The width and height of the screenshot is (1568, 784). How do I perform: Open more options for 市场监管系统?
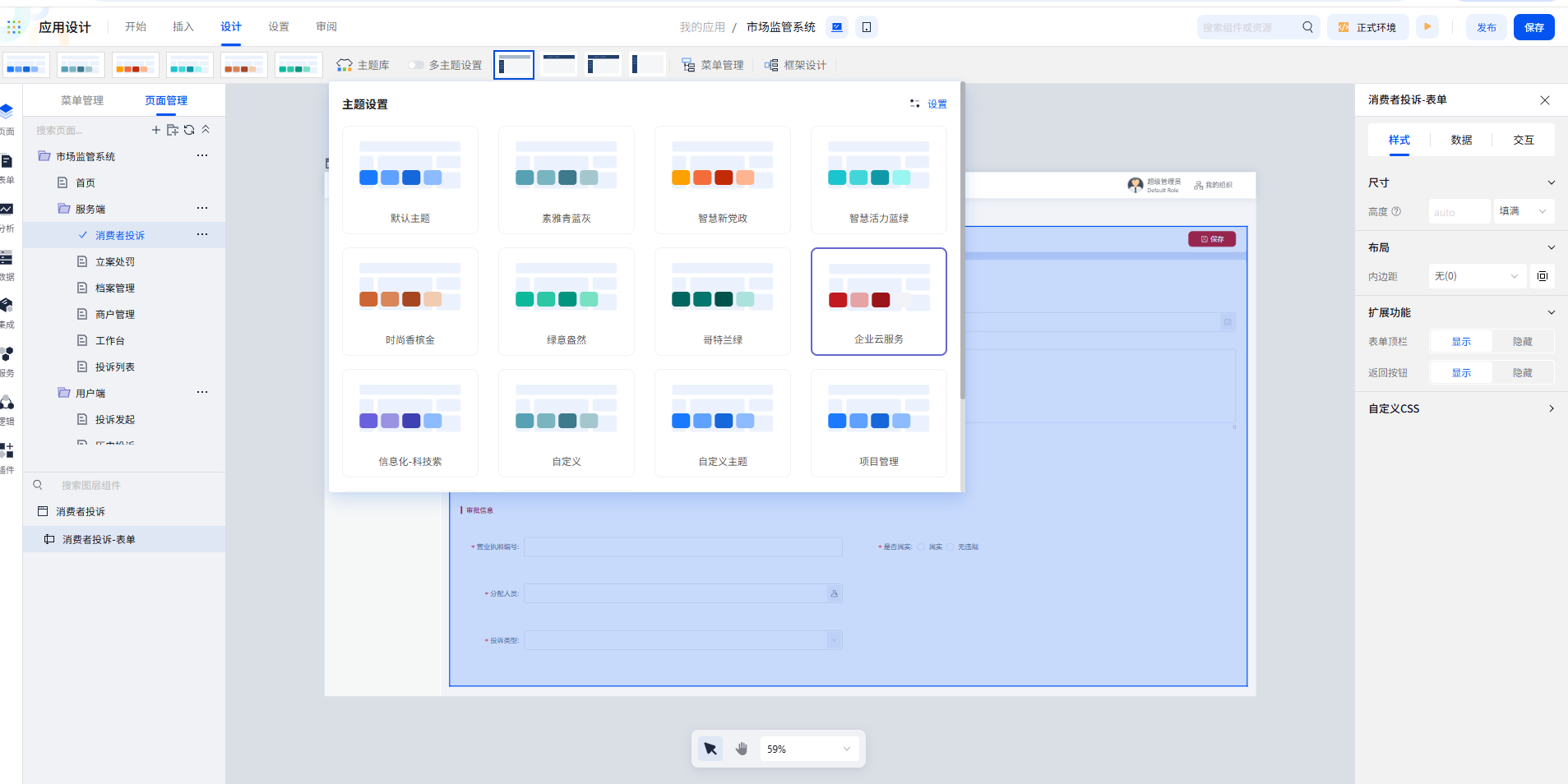click(x=202, y=155)
